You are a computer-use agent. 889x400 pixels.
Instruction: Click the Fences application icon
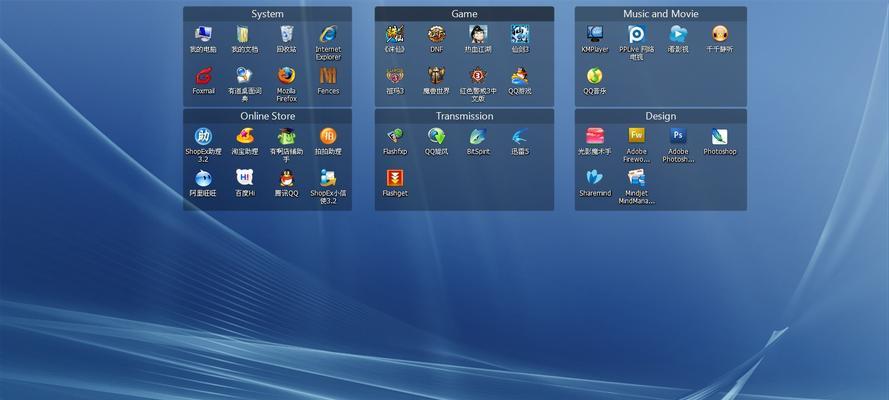point(328,76)
